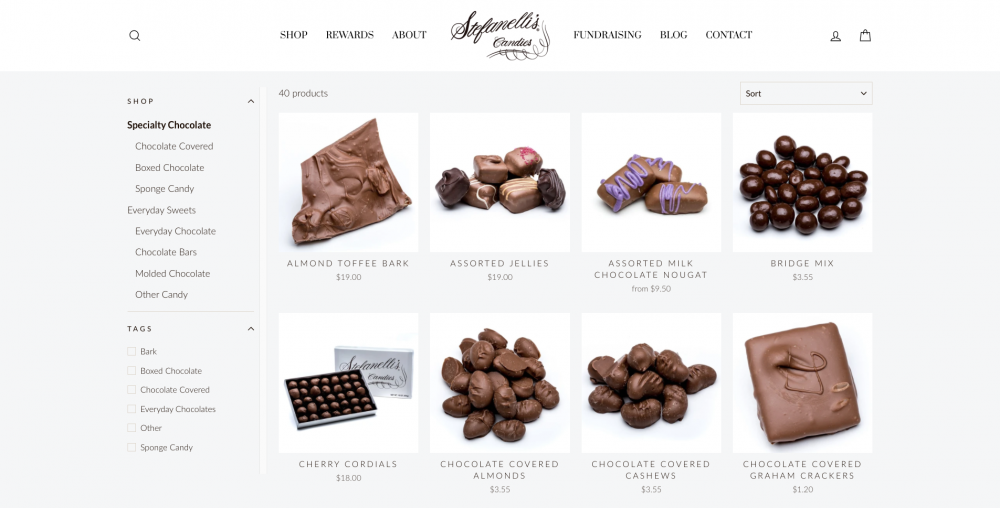Open the search magnifier icon
1000x508 pixels.
tap(135, 36)
